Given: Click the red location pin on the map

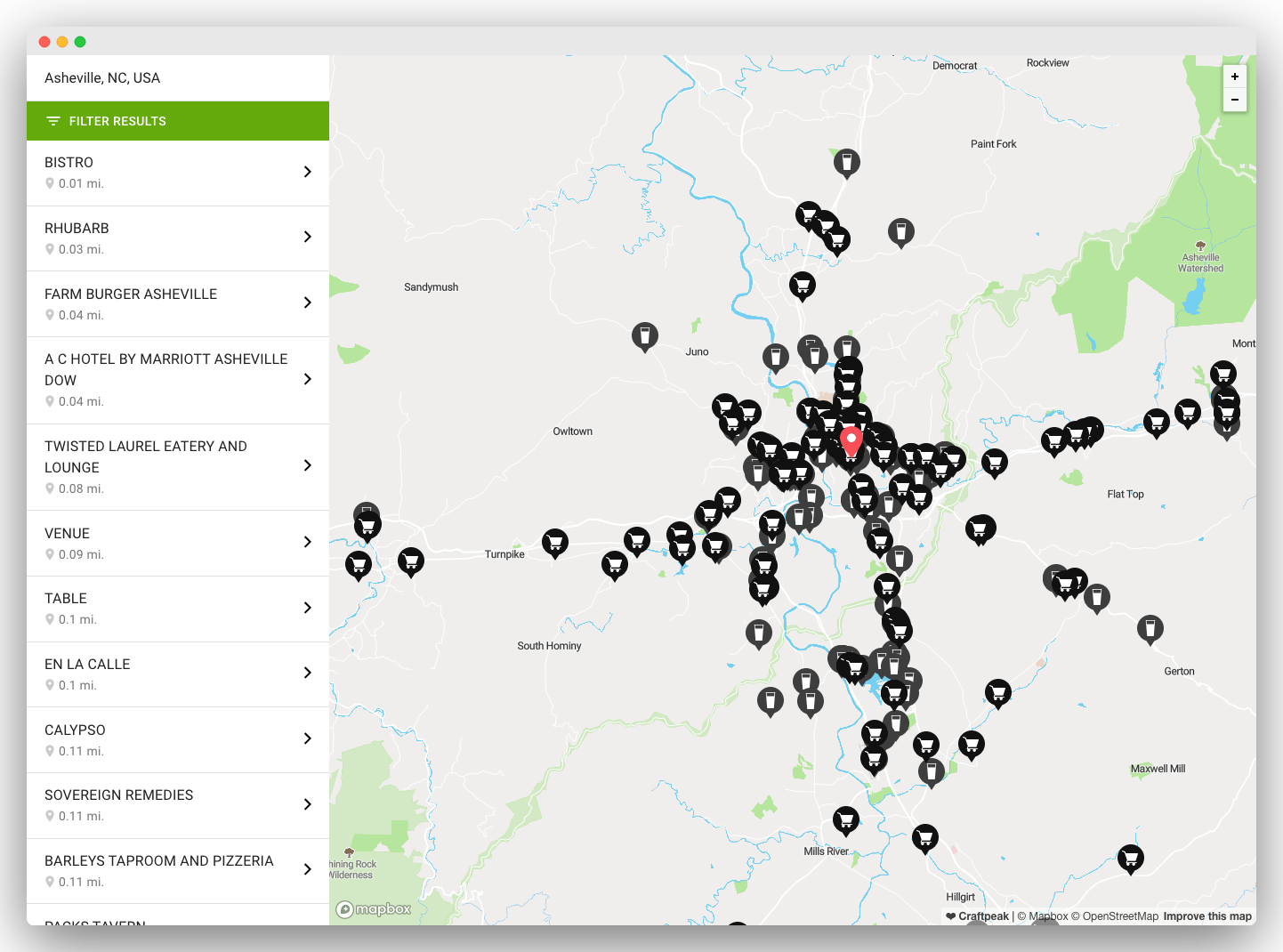Looking at the screenshot, I should click(x=851, y=441).
